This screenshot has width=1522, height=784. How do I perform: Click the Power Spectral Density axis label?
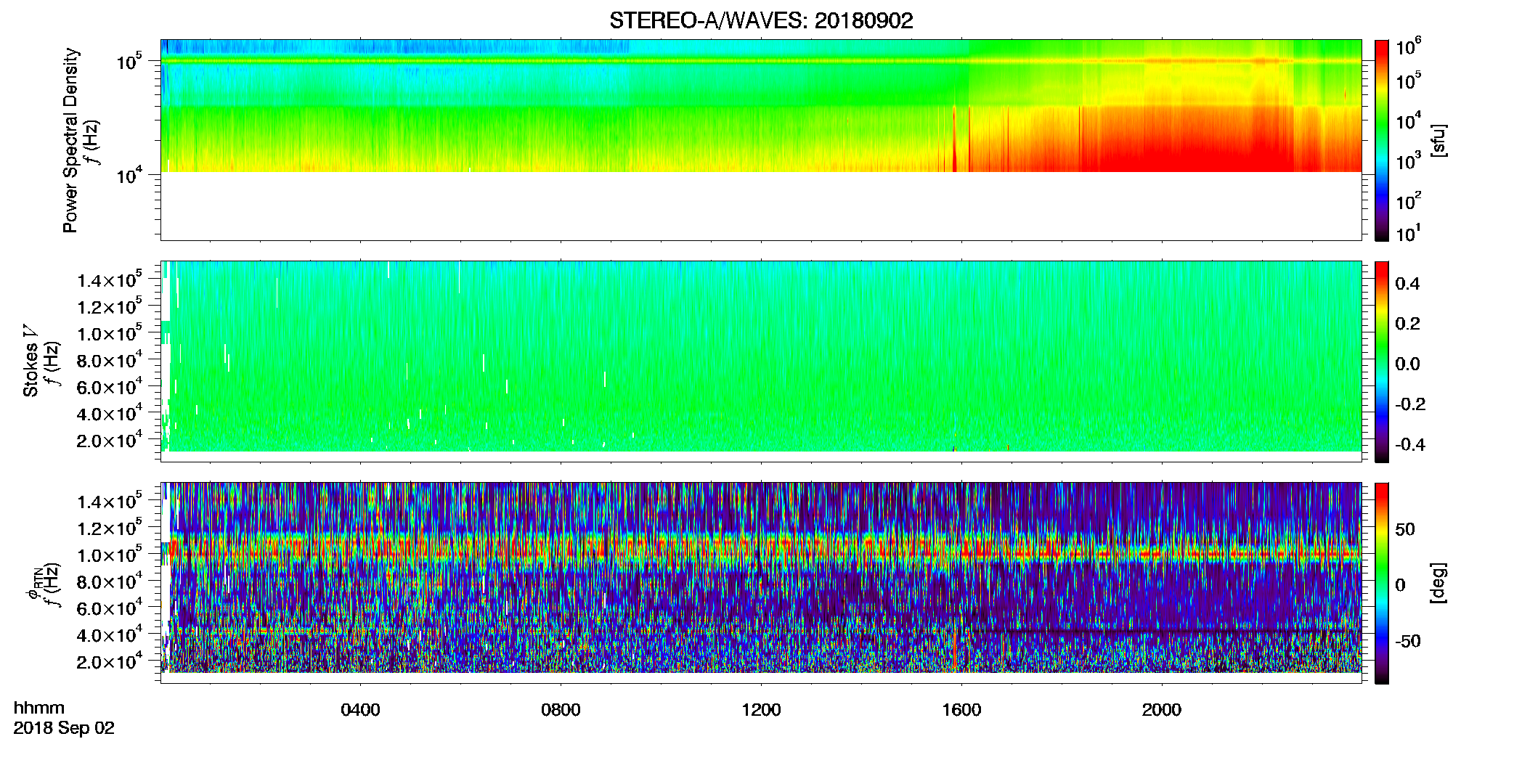coord(70,140)
